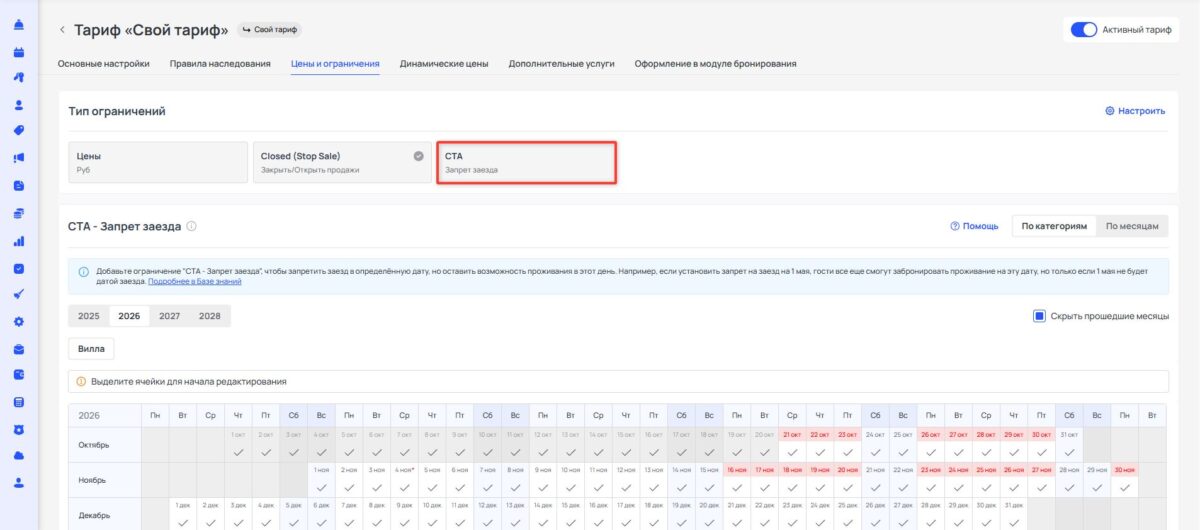The height and width of the screenshot is (530, 1200).
Task: Click the Свой тариф badge near title
Action: tap(271, 30)
